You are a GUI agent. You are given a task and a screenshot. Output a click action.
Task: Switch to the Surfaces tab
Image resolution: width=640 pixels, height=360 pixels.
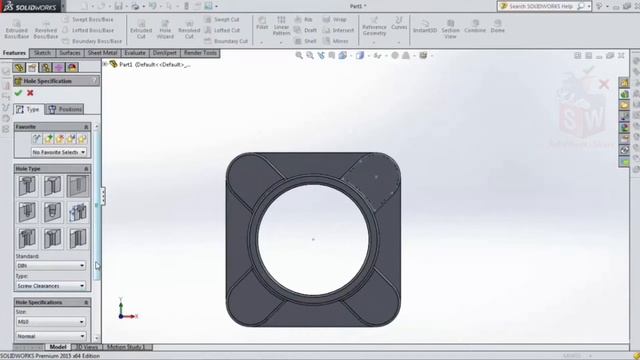(70, 53)
